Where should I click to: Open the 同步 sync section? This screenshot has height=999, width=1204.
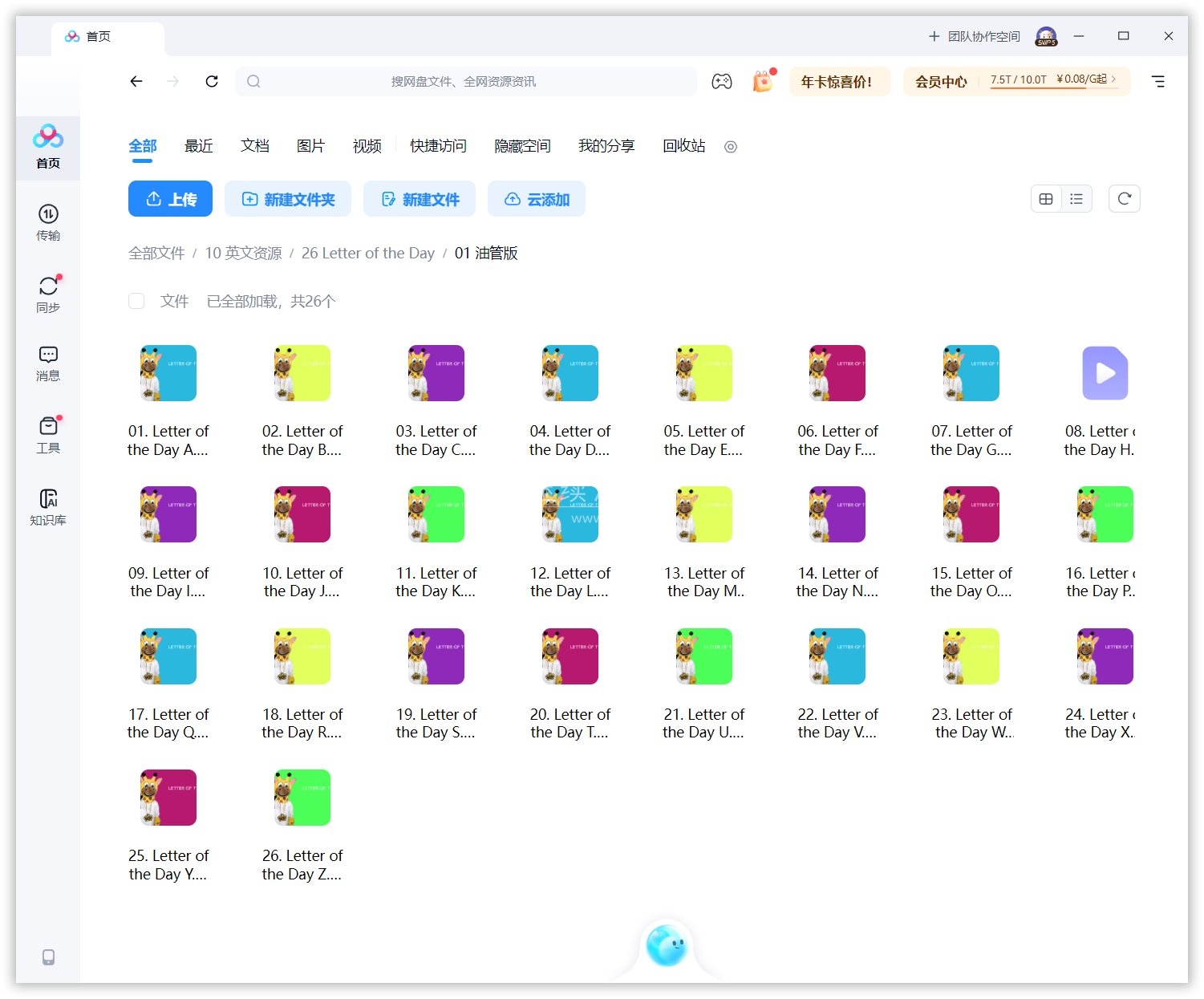(48, 294)
